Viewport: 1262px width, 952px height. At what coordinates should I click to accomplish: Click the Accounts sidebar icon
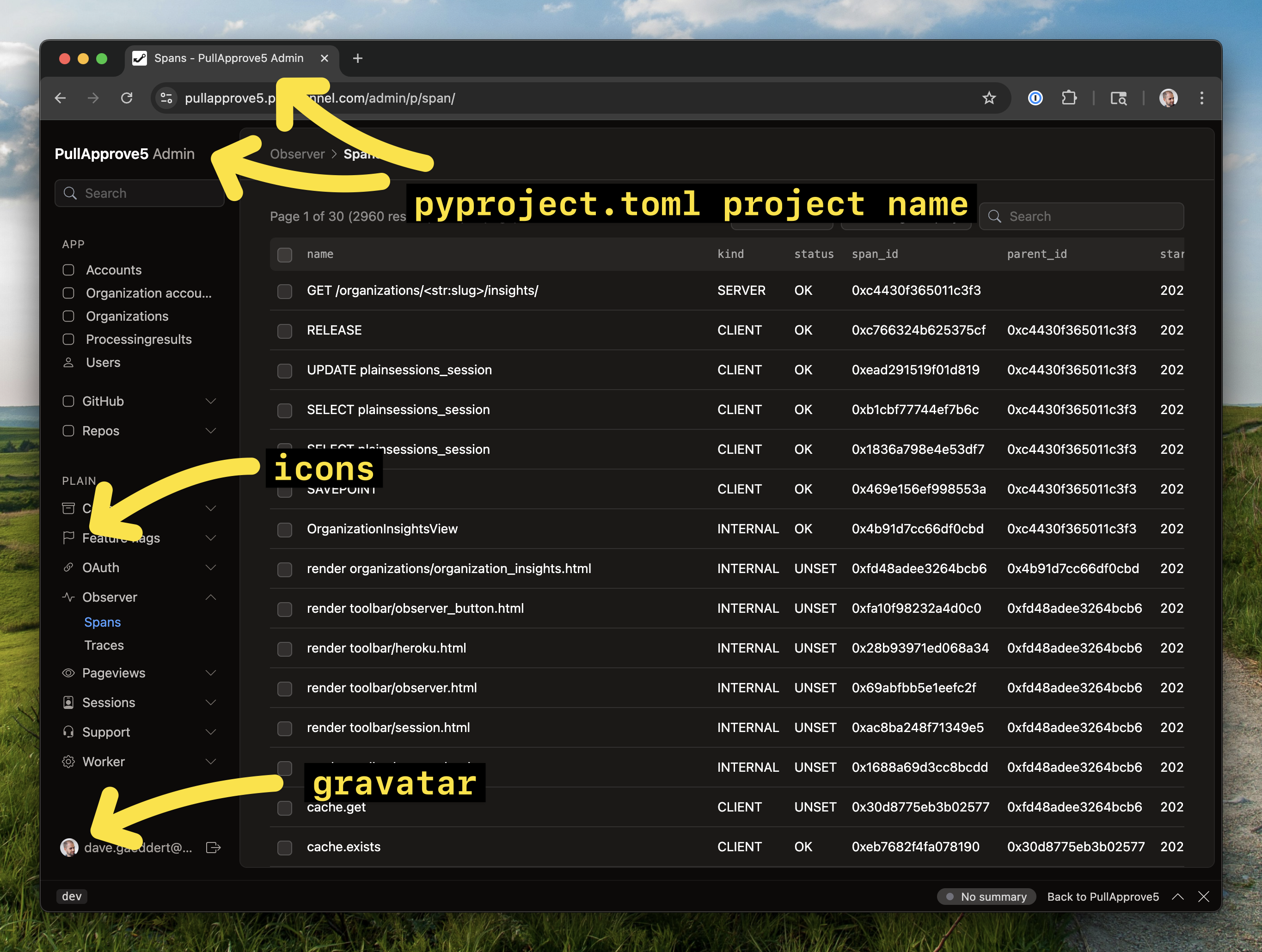click(68, 270)
